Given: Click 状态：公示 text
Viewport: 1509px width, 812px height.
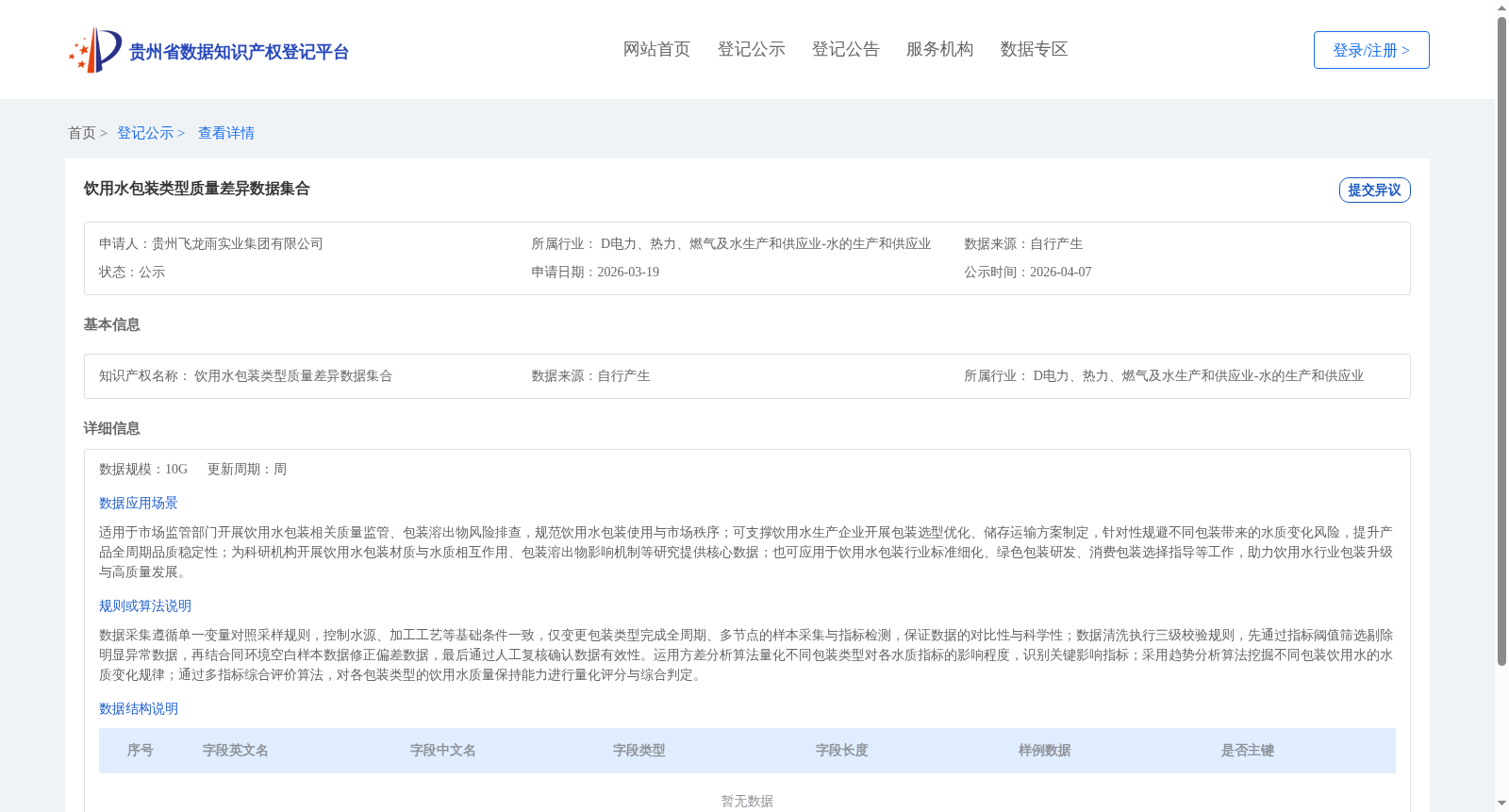Looking at the screenshot, I should point(132,272).
